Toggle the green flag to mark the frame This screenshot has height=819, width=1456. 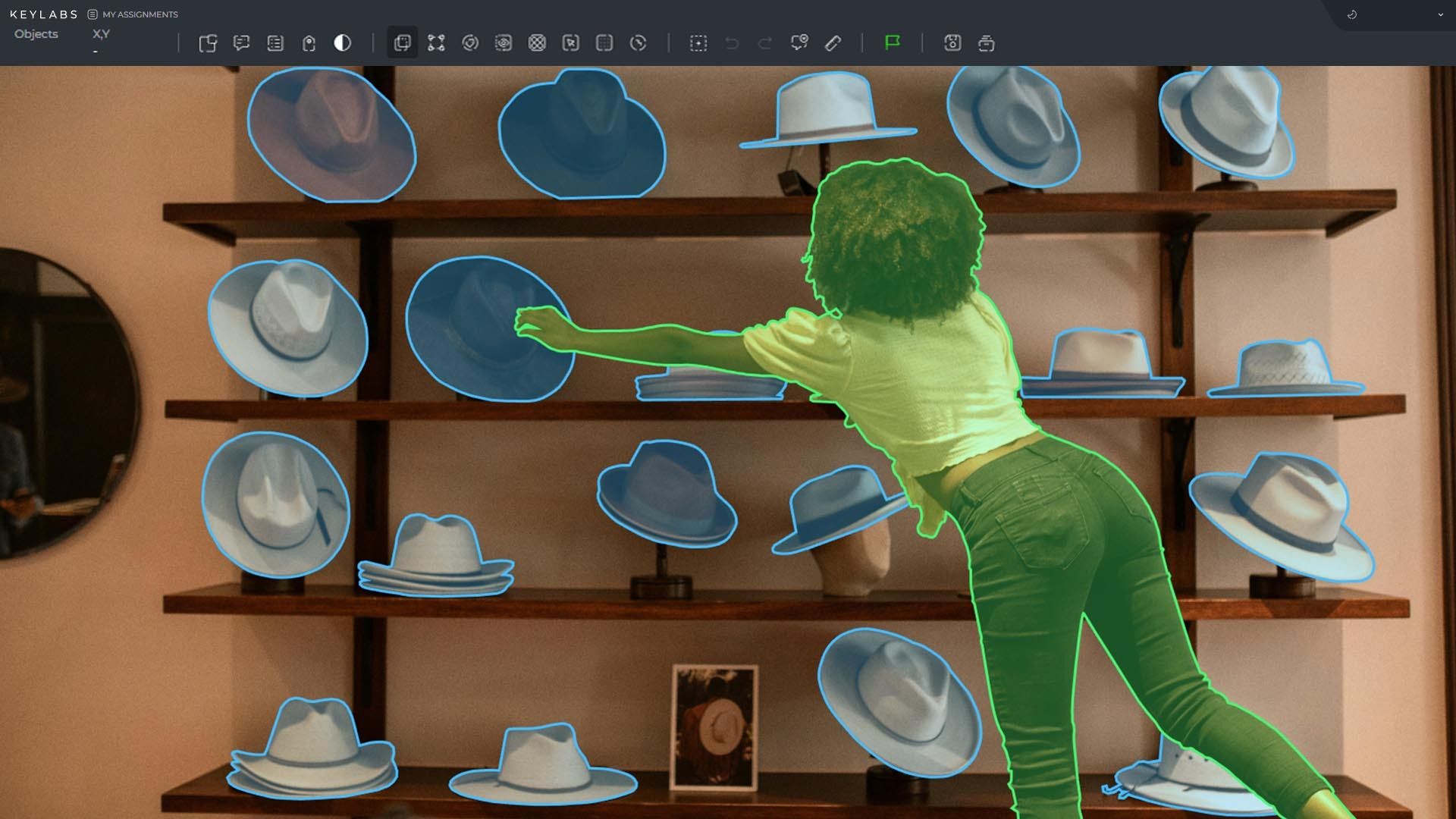click(893, 43)
